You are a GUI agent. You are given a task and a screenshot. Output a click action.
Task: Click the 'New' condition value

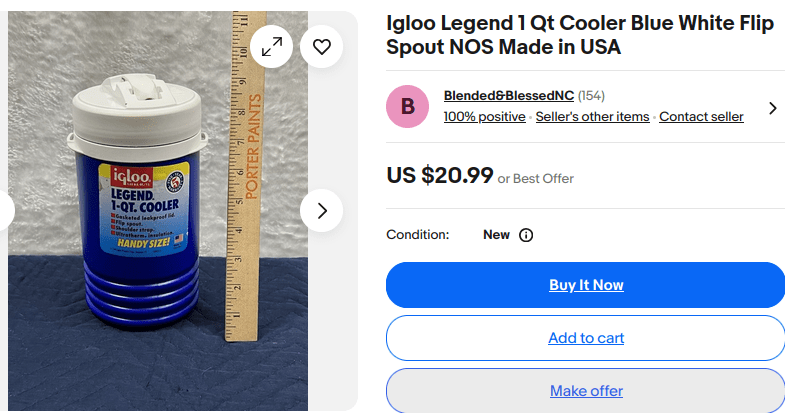496,235
